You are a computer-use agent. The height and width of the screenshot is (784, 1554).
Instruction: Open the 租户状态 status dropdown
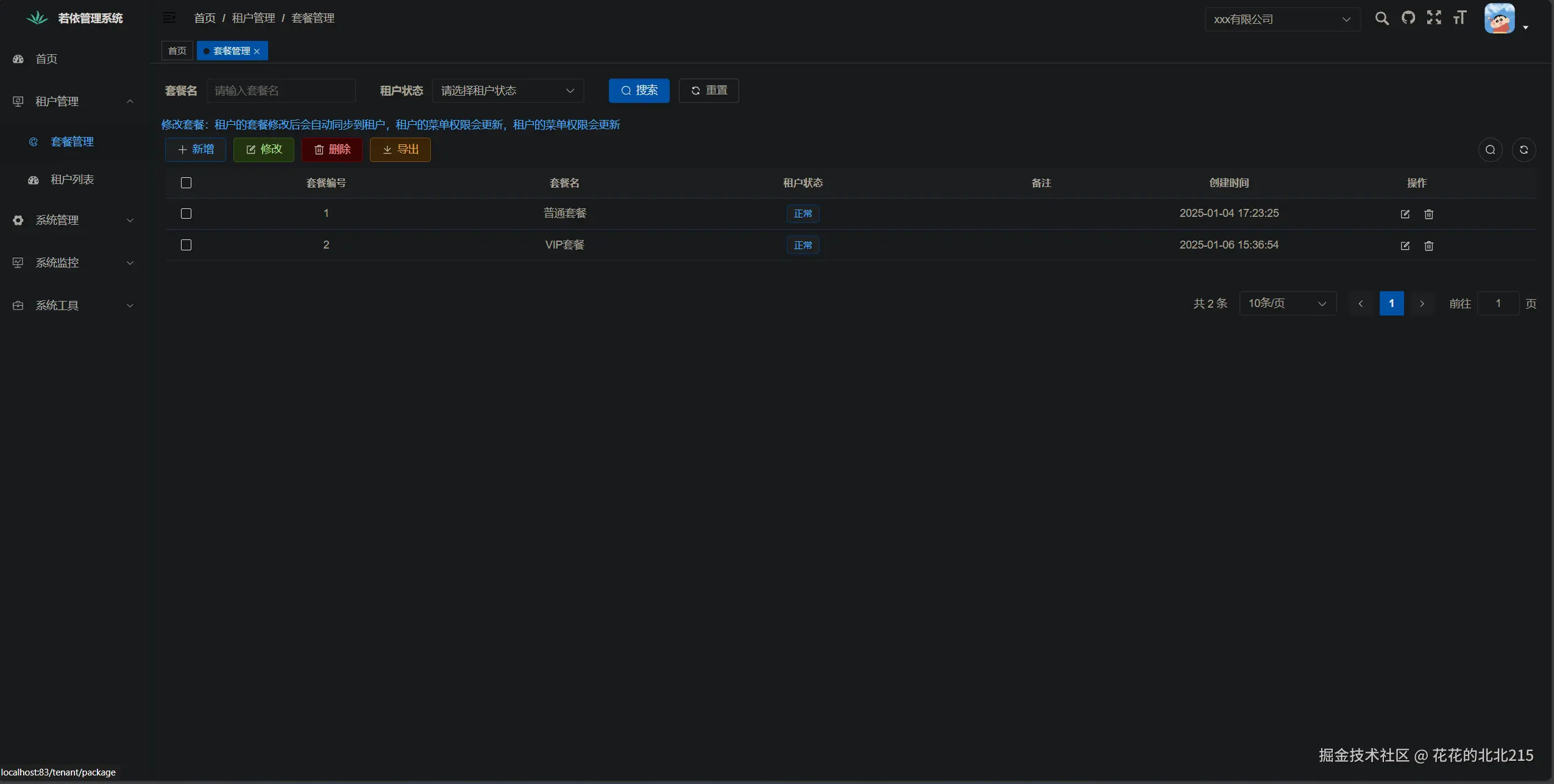pos(508,91)
